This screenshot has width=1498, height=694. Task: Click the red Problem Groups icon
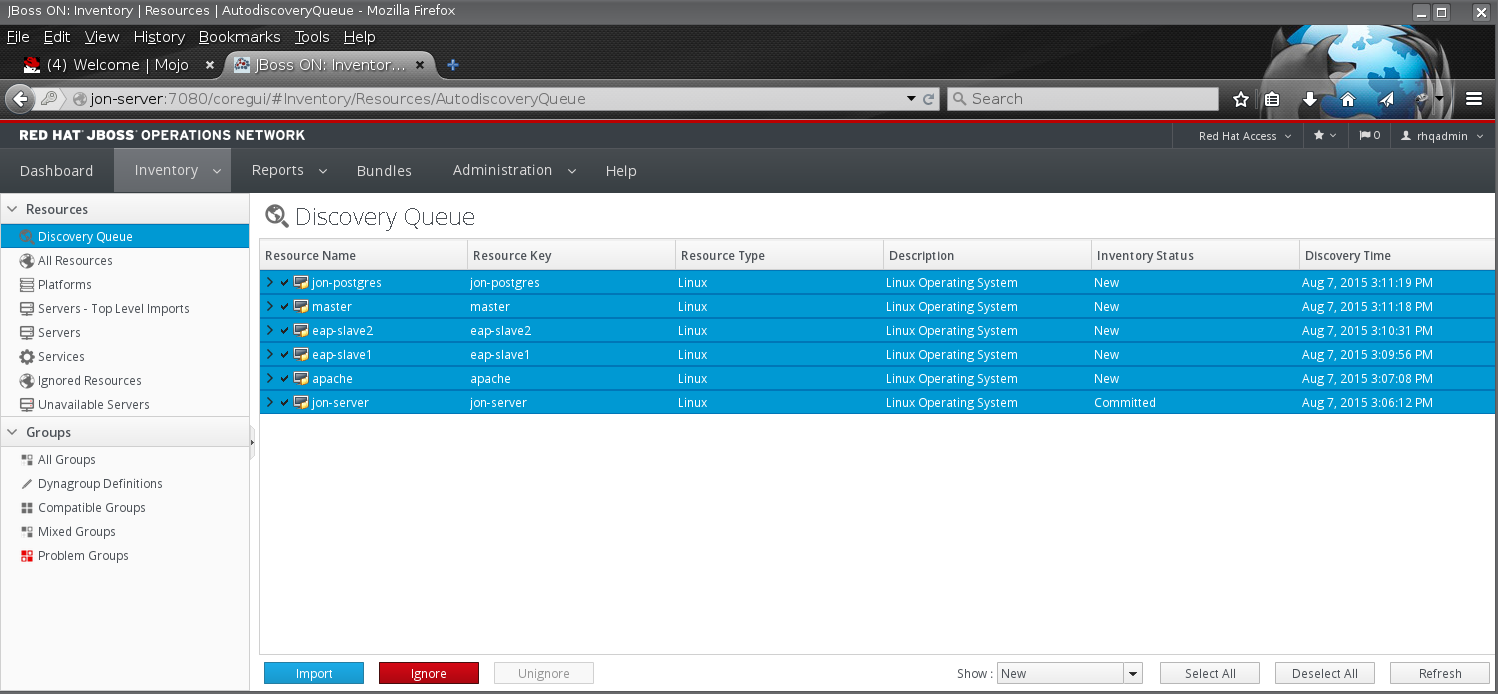pyautogui.click(x=28, y=556)
